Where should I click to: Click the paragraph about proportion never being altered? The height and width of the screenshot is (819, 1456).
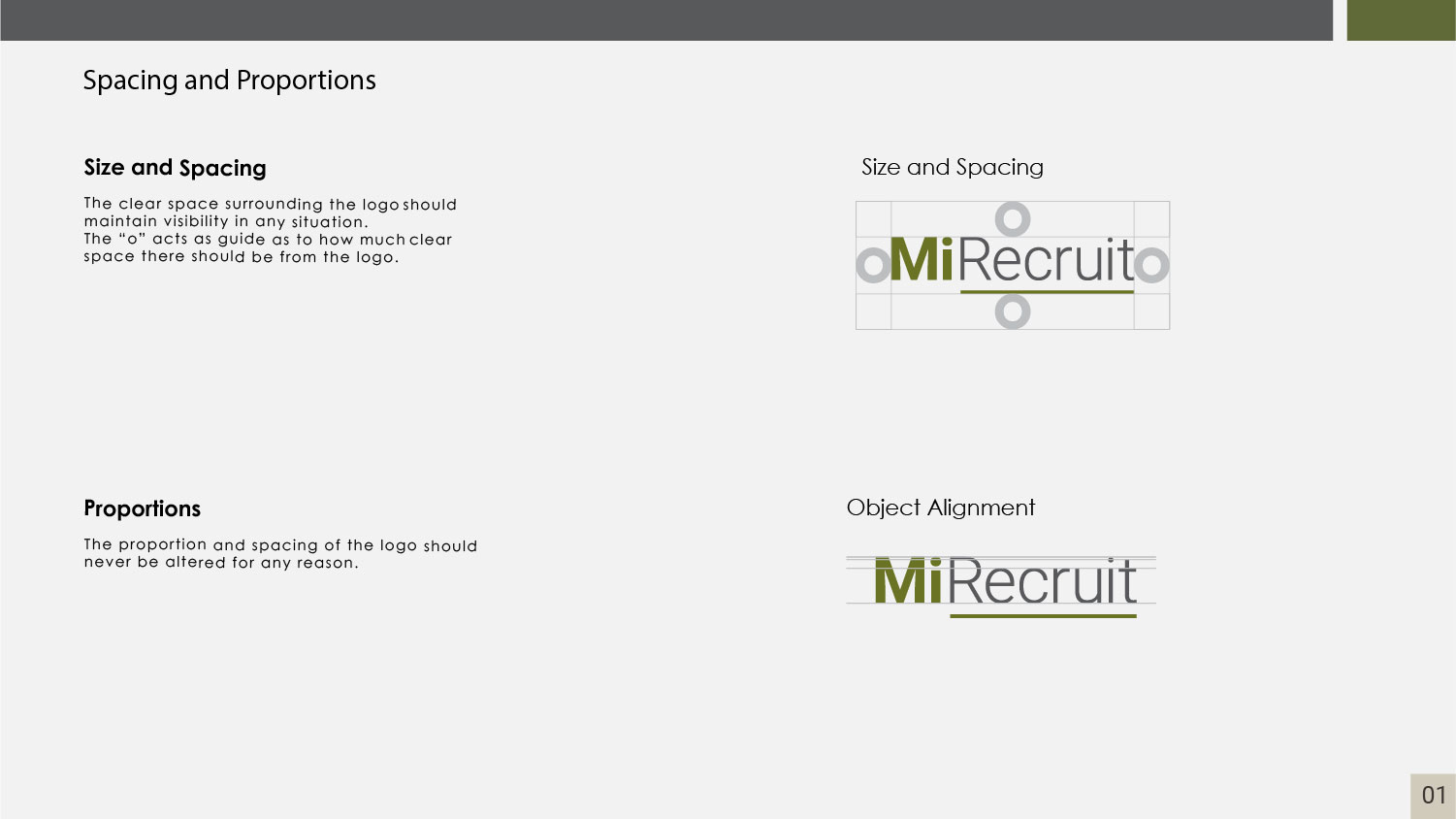[x=279, y=553]
